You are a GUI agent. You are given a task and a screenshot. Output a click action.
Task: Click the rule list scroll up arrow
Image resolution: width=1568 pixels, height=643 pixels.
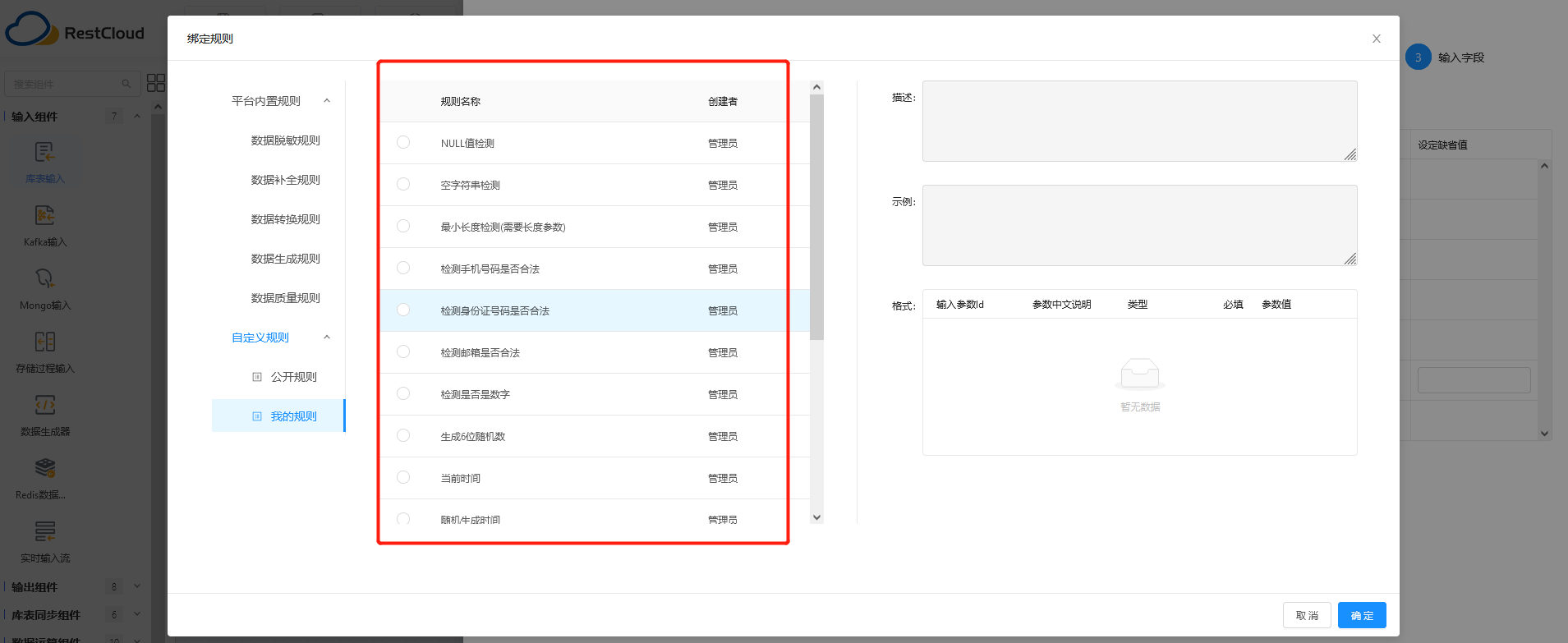(816, 87)
